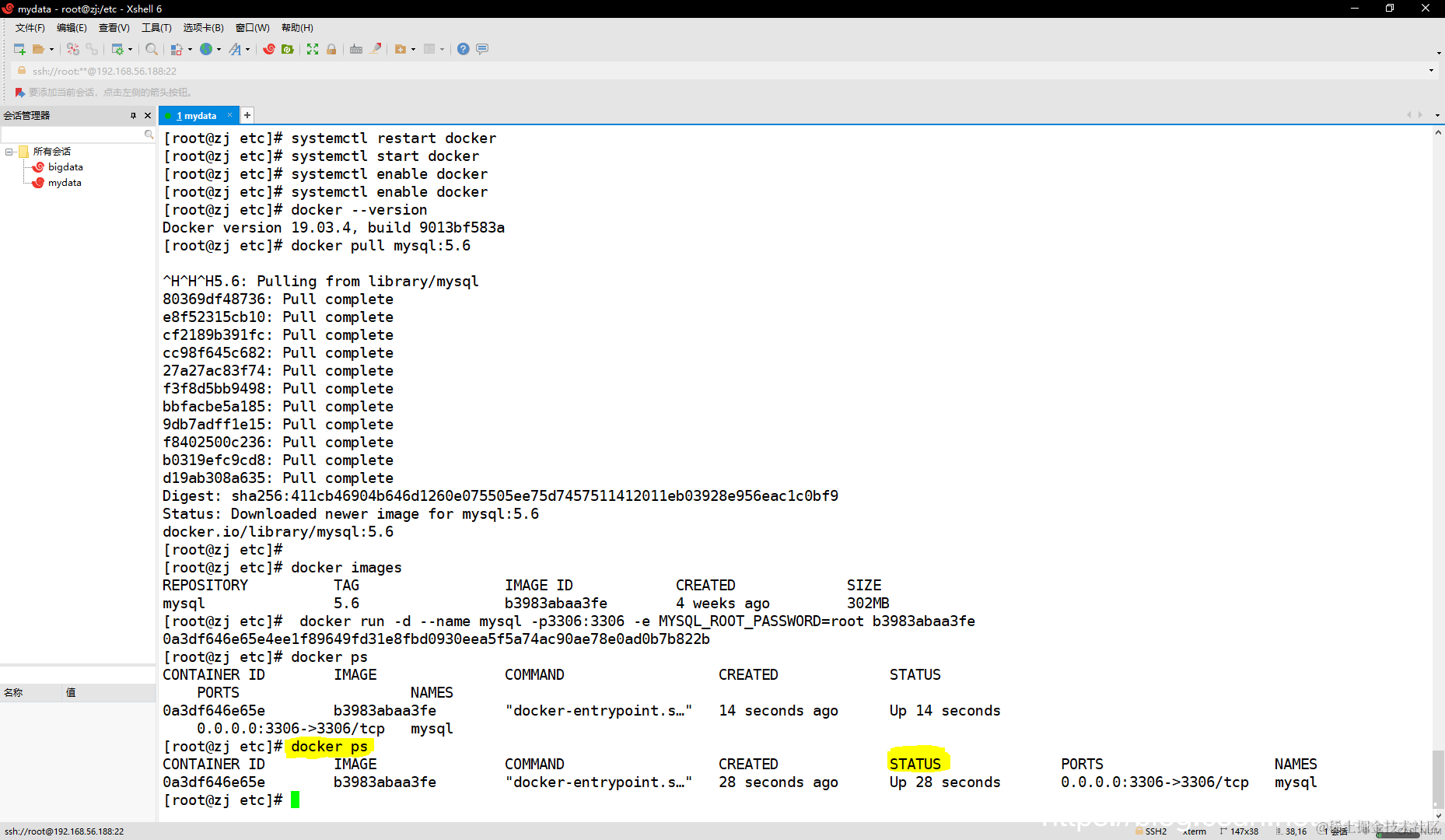This screenshot has height=840, width=1445.
Task: Click the red Xshell swirl toolbar icon
Action: click(269, 49)
